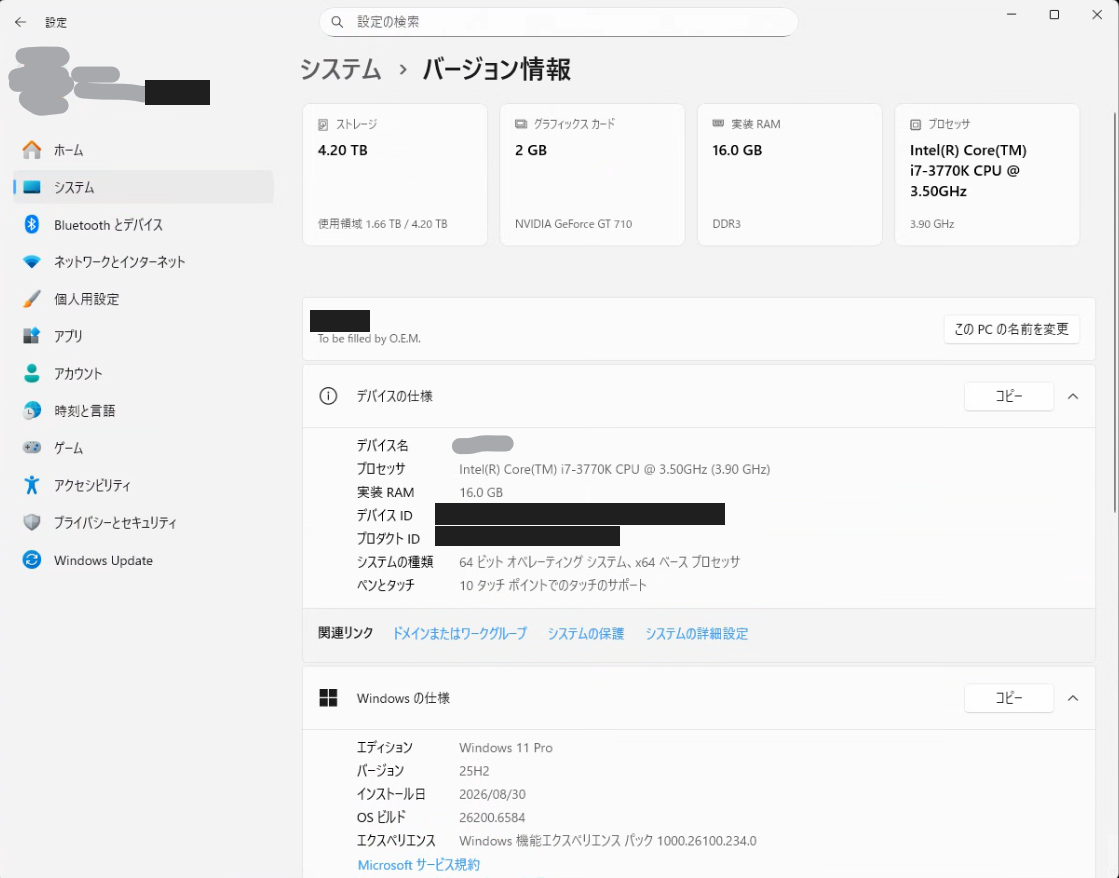Open アプリ settings page
The image size is (1119, 878).
(143, 336)
